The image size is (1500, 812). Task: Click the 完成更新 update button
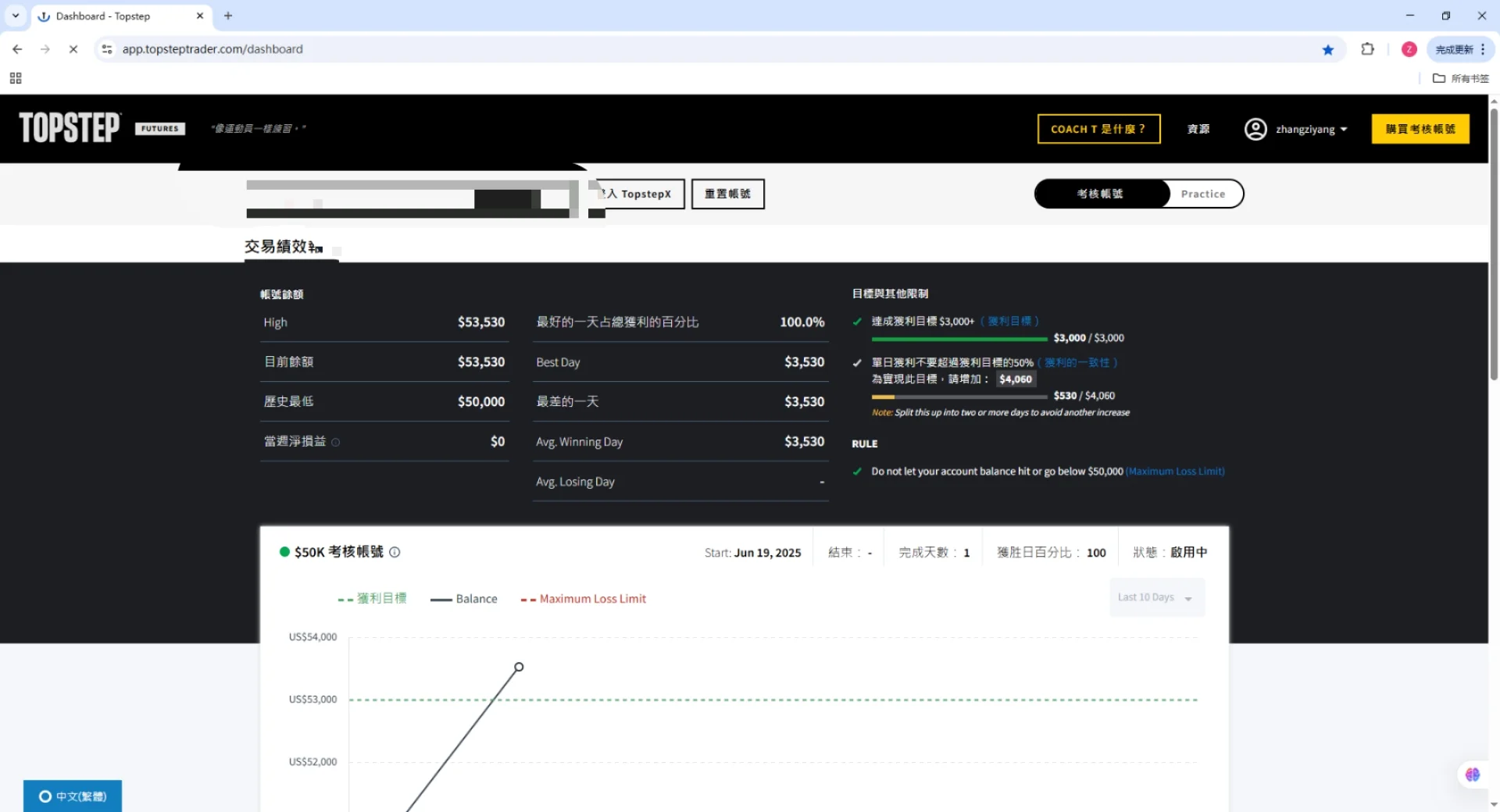(x=1454, y=49)
